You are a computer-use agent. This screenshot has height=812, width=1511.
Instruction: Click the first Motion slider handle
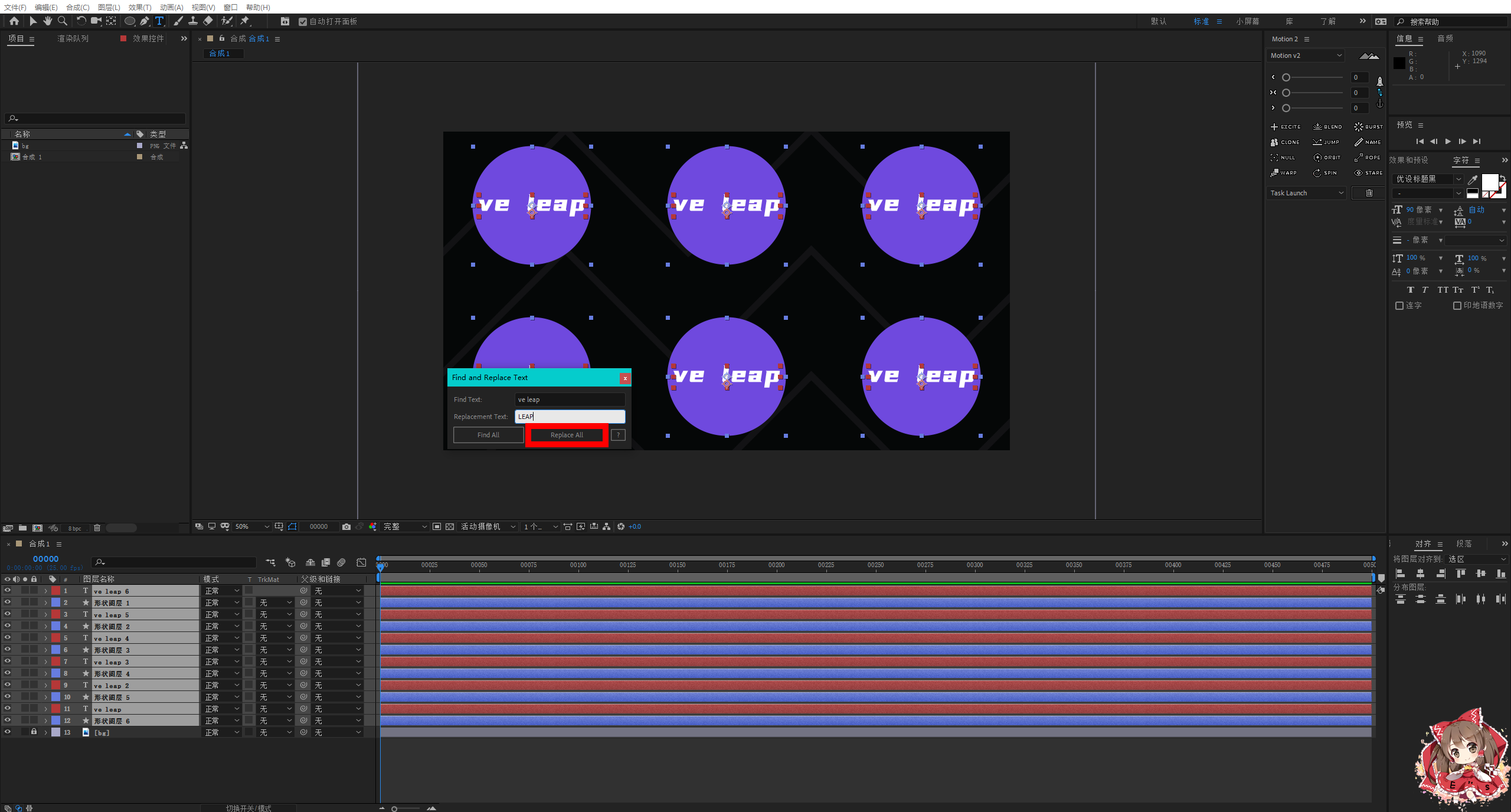coord(1286,77)
